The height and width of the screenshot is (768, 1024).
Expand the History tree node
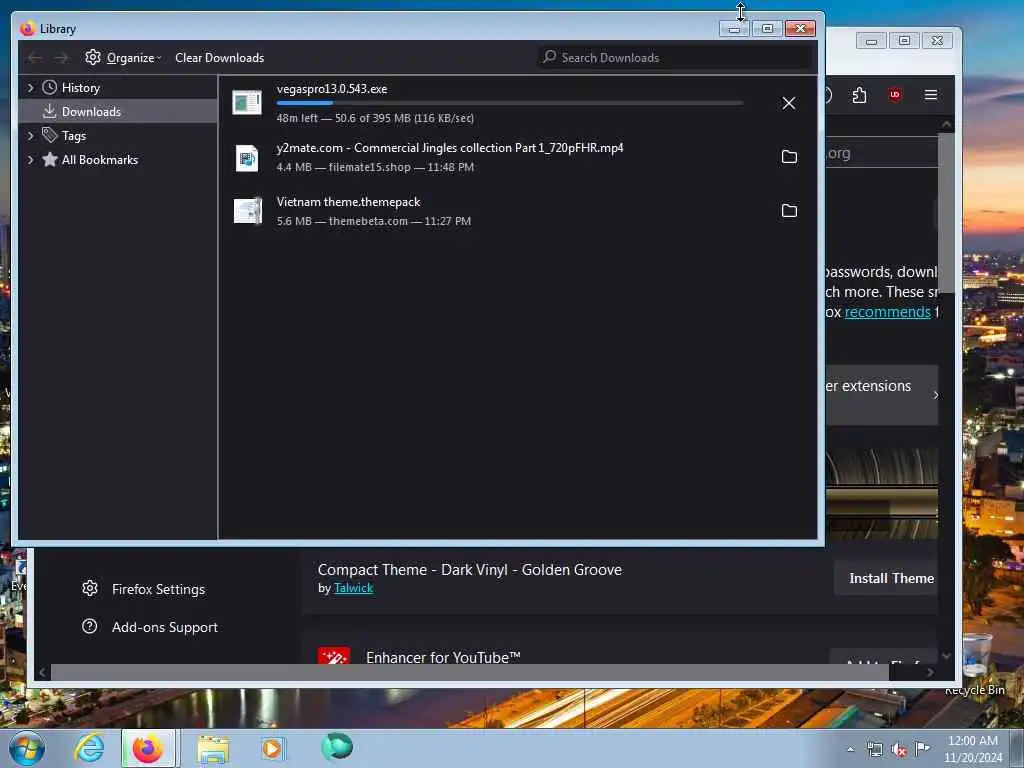tap(30, 88)
